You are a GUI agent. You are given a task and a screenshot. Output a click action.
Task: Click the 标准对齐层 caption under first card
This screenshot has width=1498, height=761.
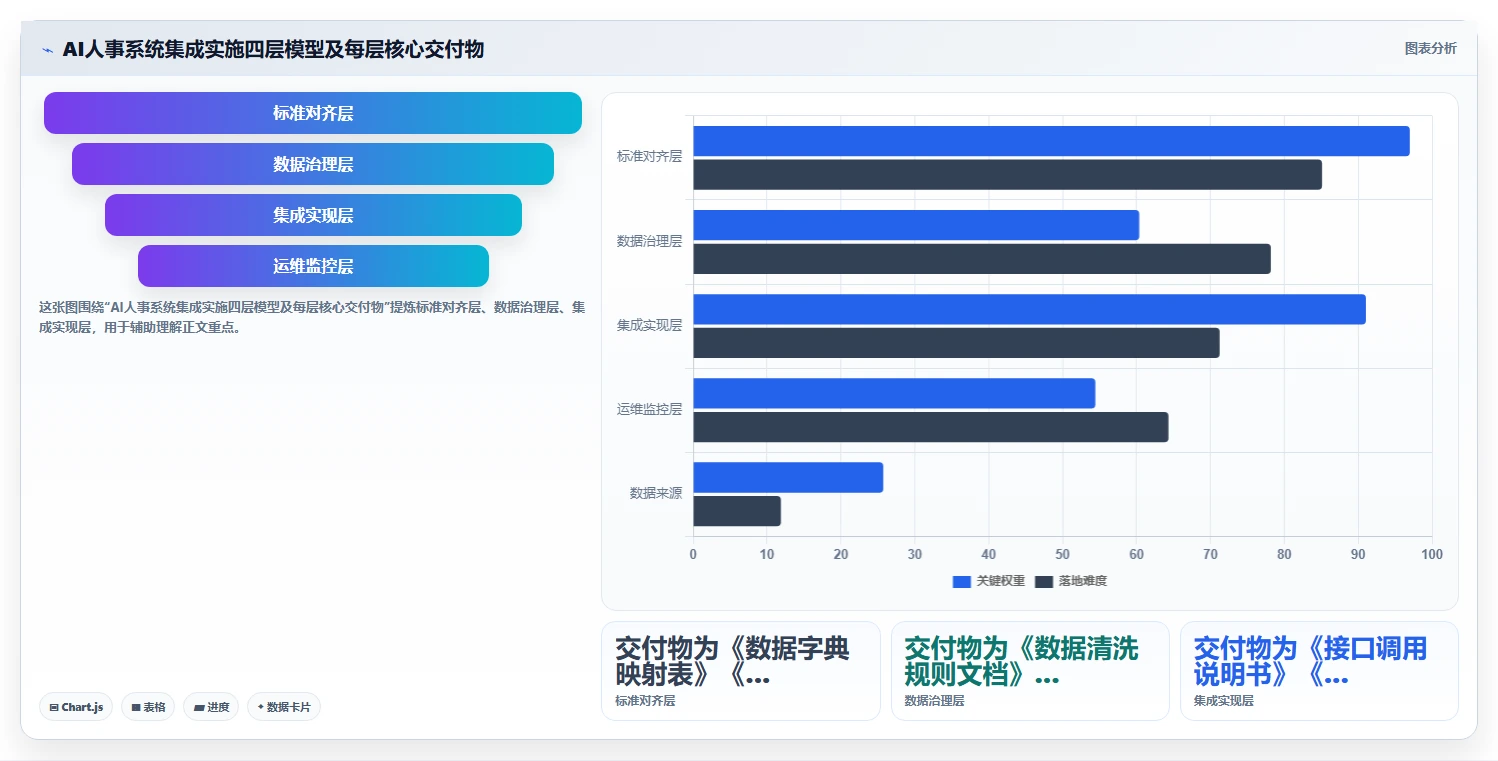click(645, 701)
